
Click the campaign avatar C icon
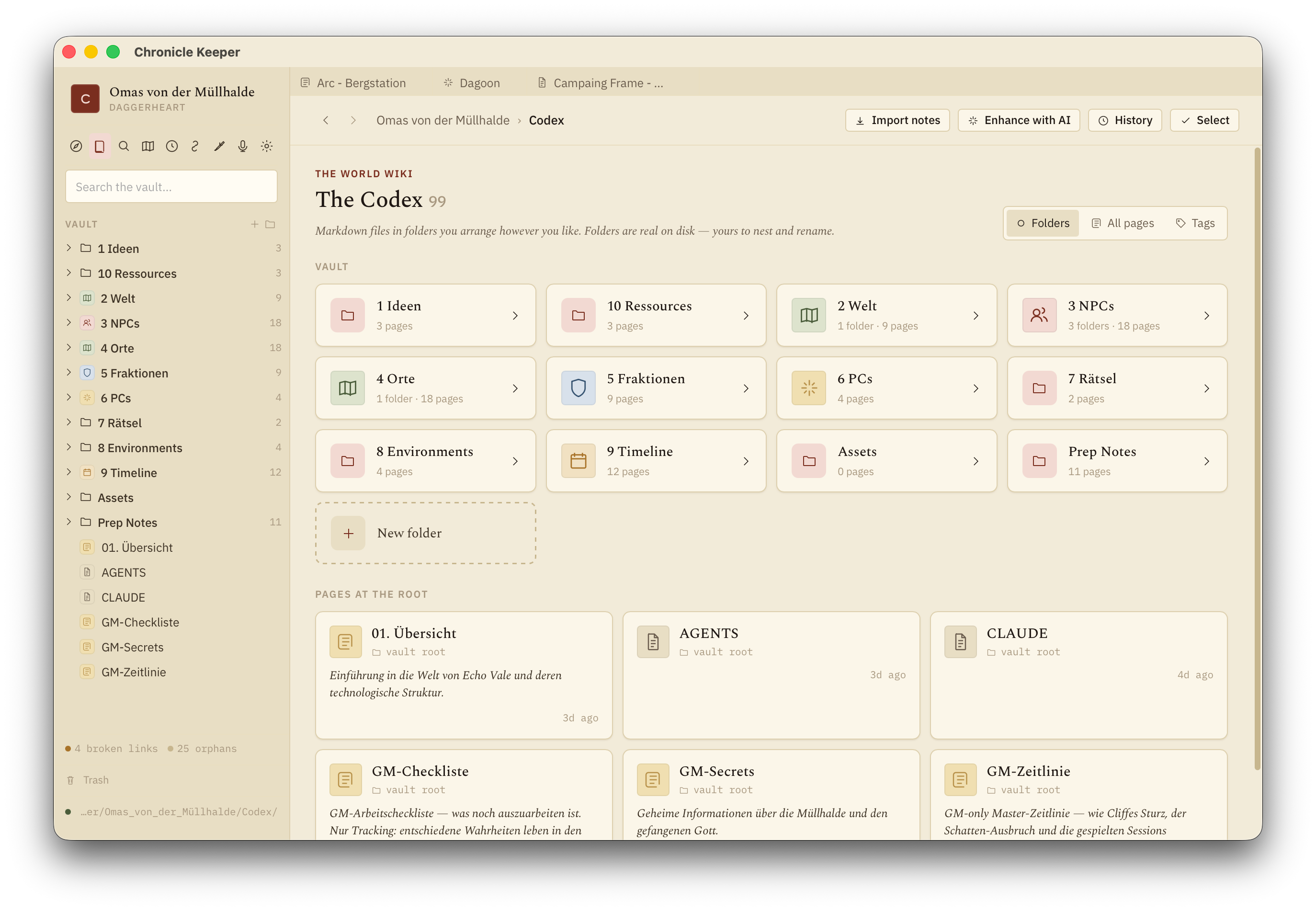pos(85,99)
